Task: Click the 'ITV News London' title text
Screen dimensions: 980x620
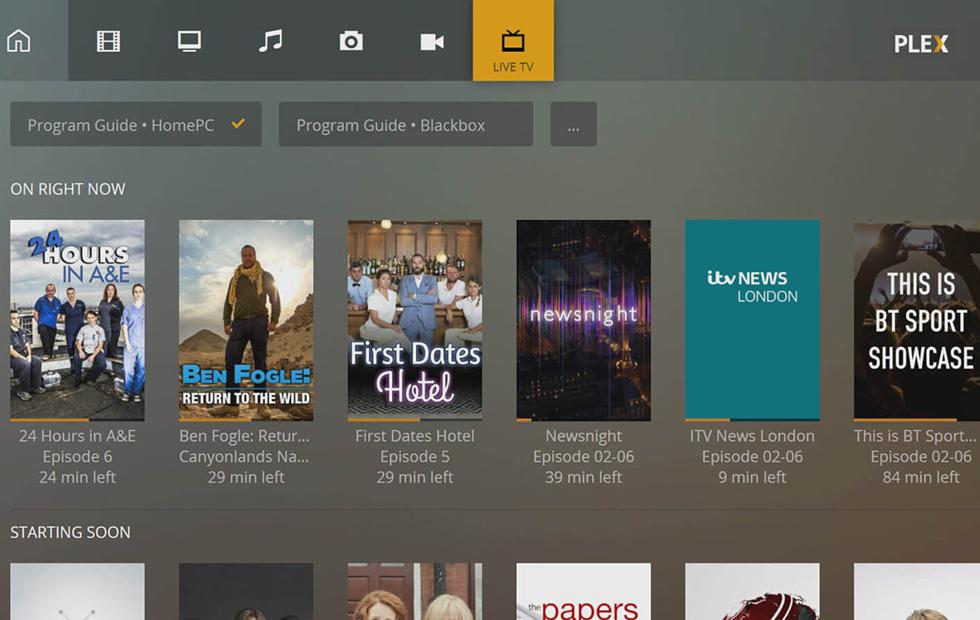Action: click(x=752, y=436)
